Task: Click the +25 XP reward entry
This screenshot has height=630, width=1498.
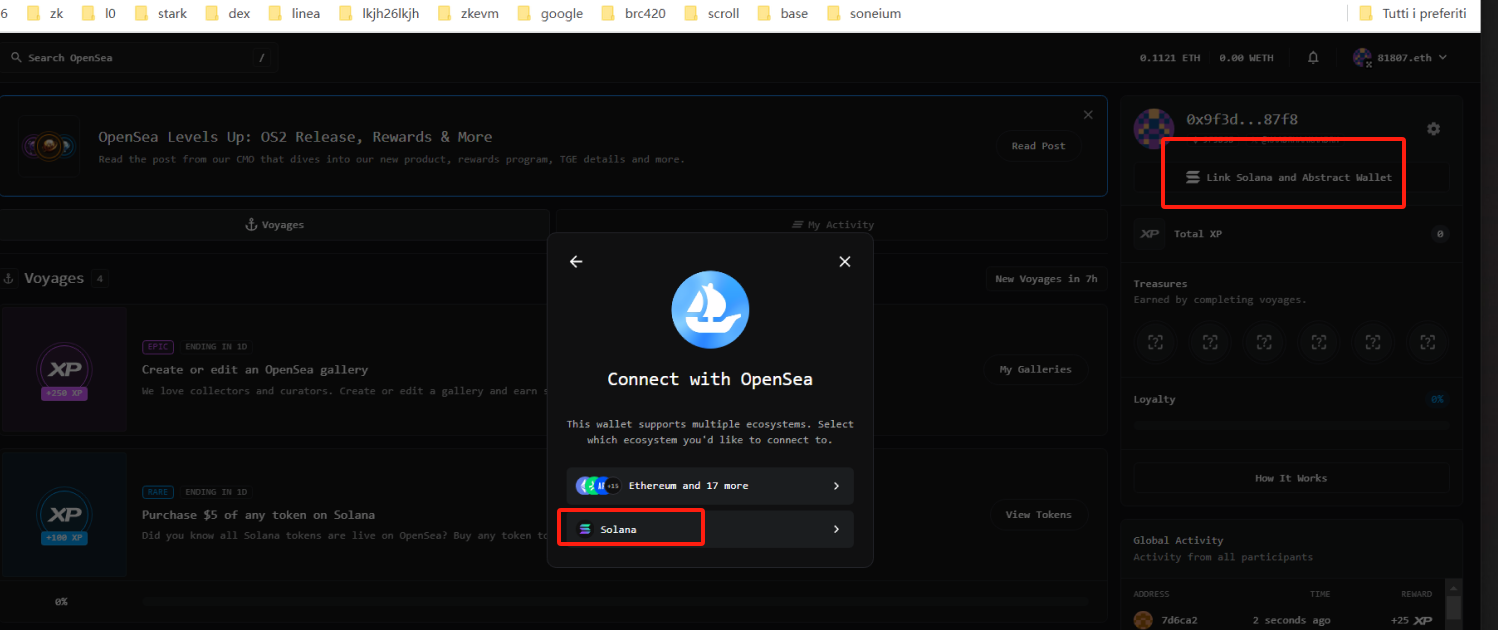Action: [1411, 621]
